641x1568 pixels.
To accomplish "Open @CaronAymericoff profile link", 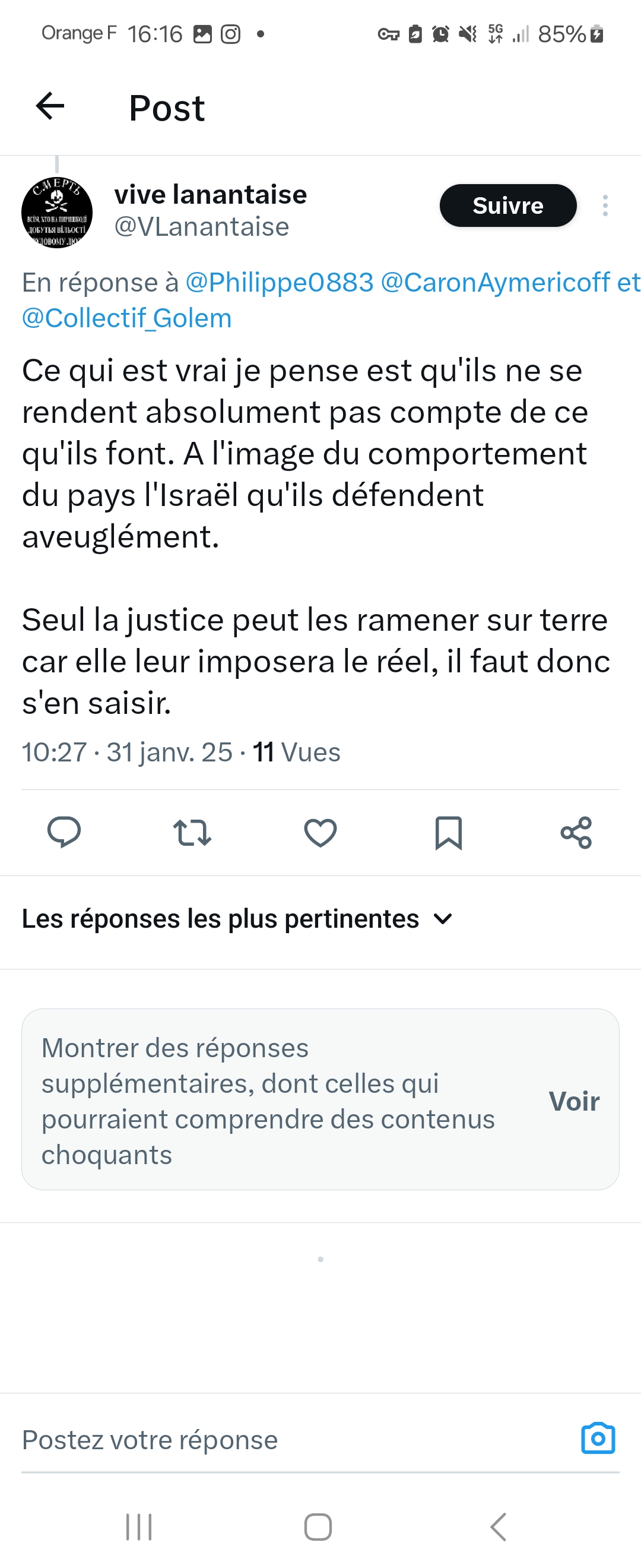I will [x=494, y=283].
